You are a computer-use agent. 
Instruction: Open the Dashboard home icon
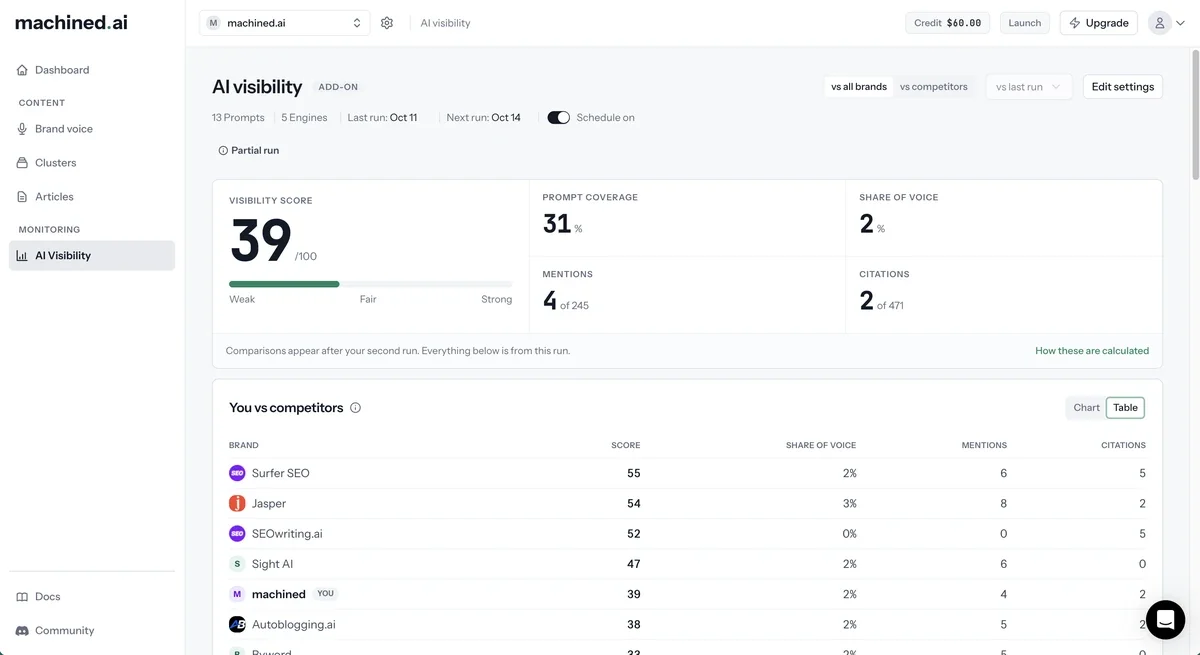(x=22, y=70)
